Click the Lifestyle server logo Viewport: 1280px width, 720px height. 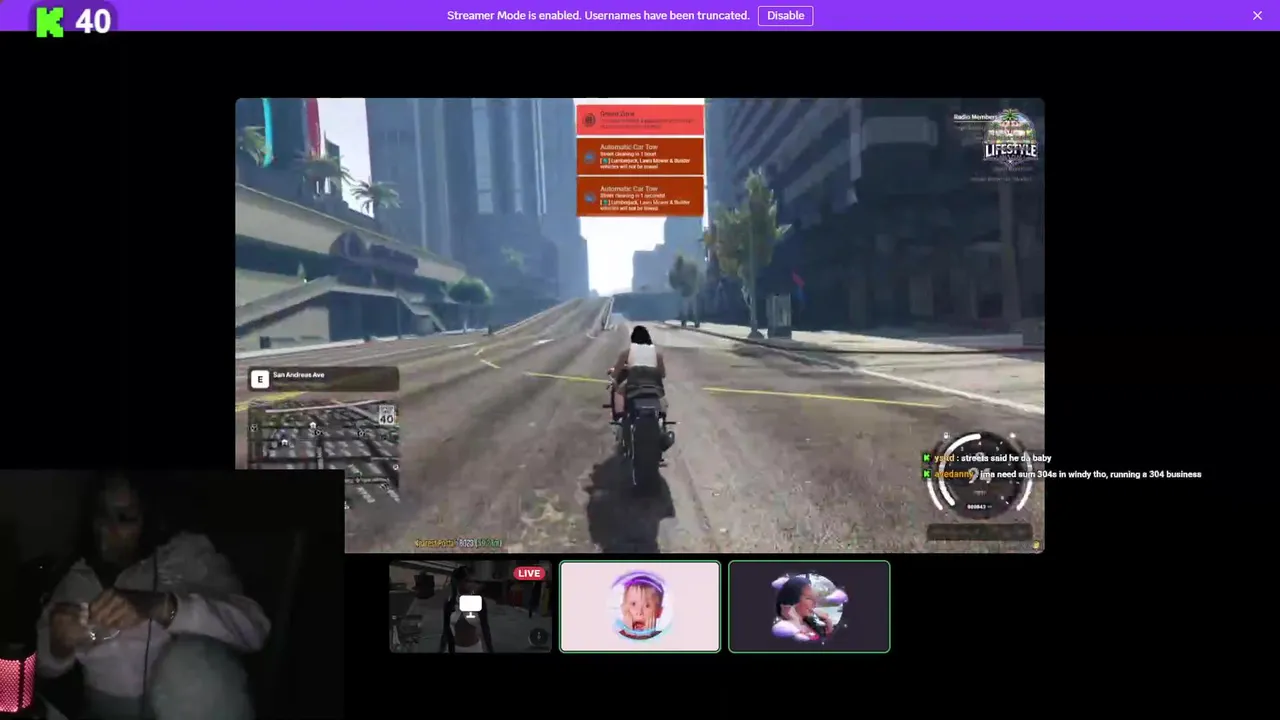(1010, 140)
